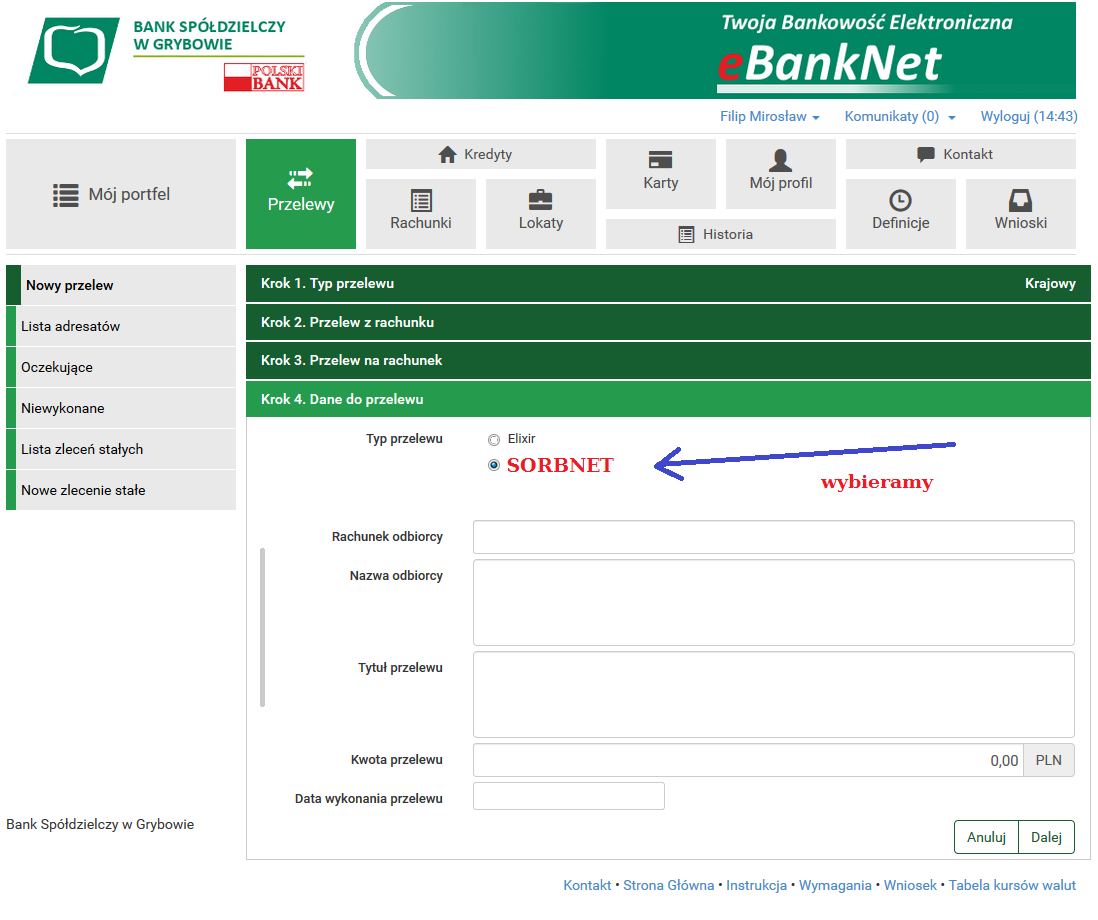Image resolution: width=1098 pixels, height=920 pixels.
Task: Open Nowy przelew in side menu
Action: [x=121, y=285]
